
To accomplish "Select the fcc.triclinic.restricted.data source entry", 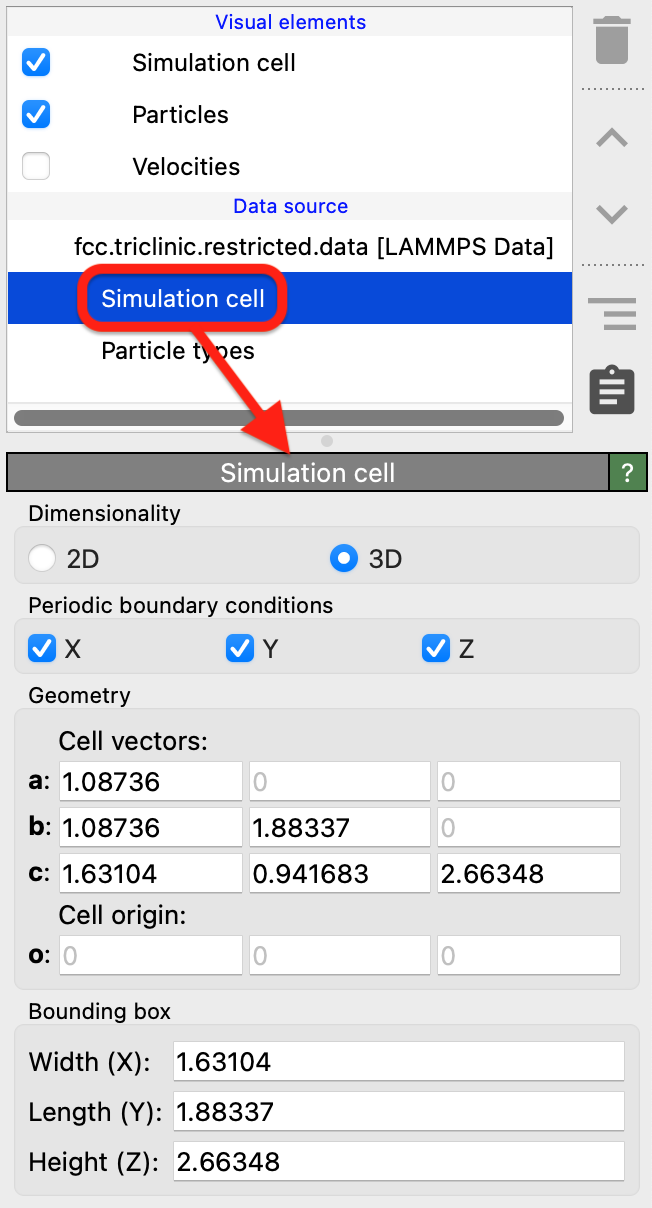I will click(313, 246).
